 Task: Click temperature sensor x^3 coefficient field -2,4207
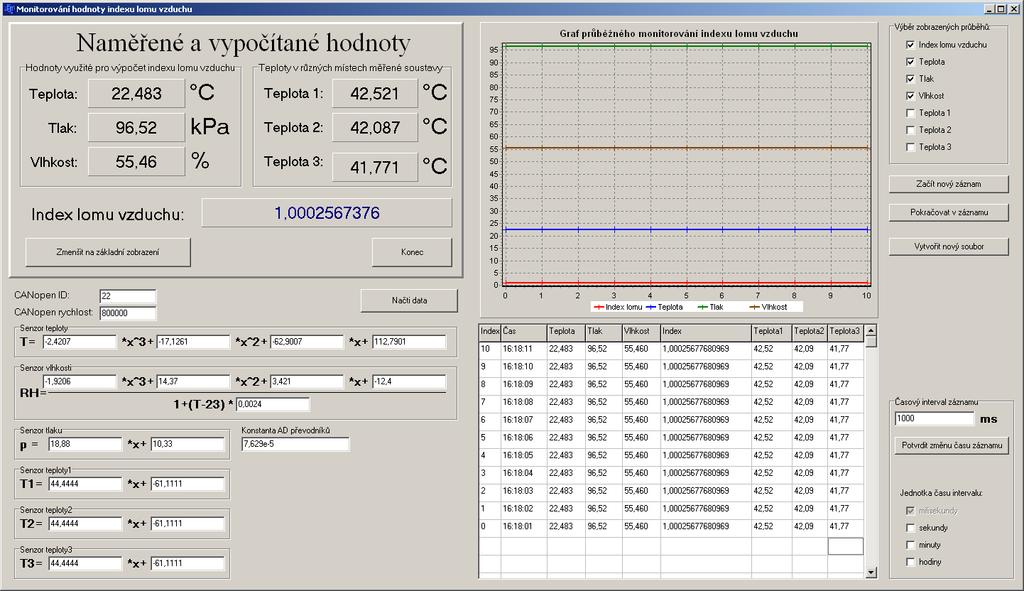click(79, 342)
